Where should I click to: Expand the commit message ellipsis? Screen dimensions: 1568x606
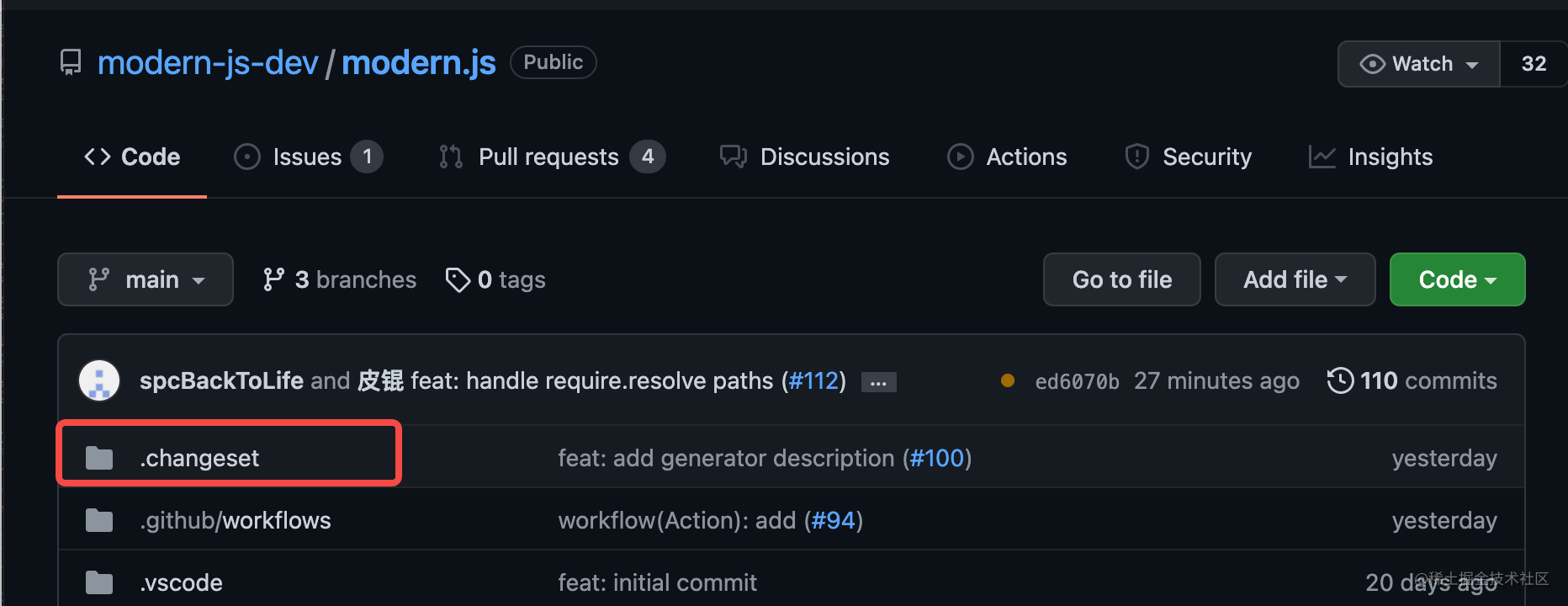tap(878, 382)
